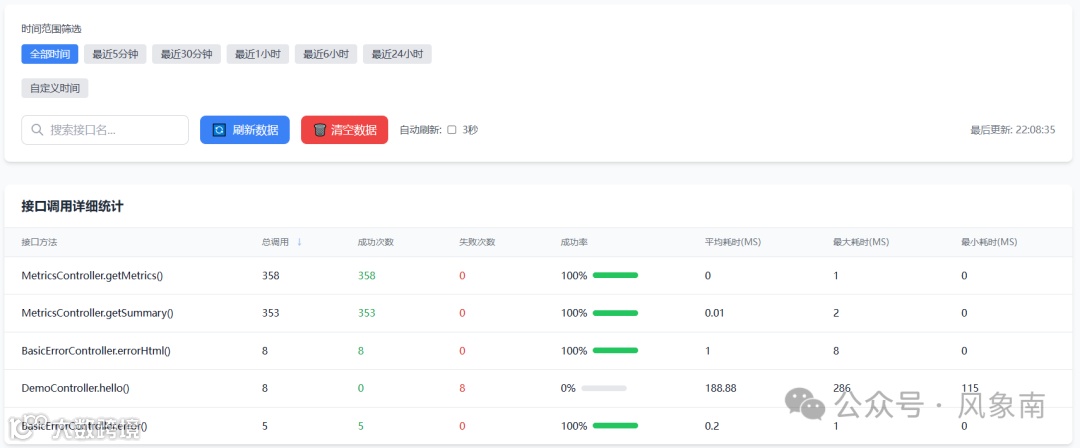The width and height of the screenshot is (1080, 448).
Task: Click the 平均耗时(MS) column header
Action: click(x=733, y=242)
